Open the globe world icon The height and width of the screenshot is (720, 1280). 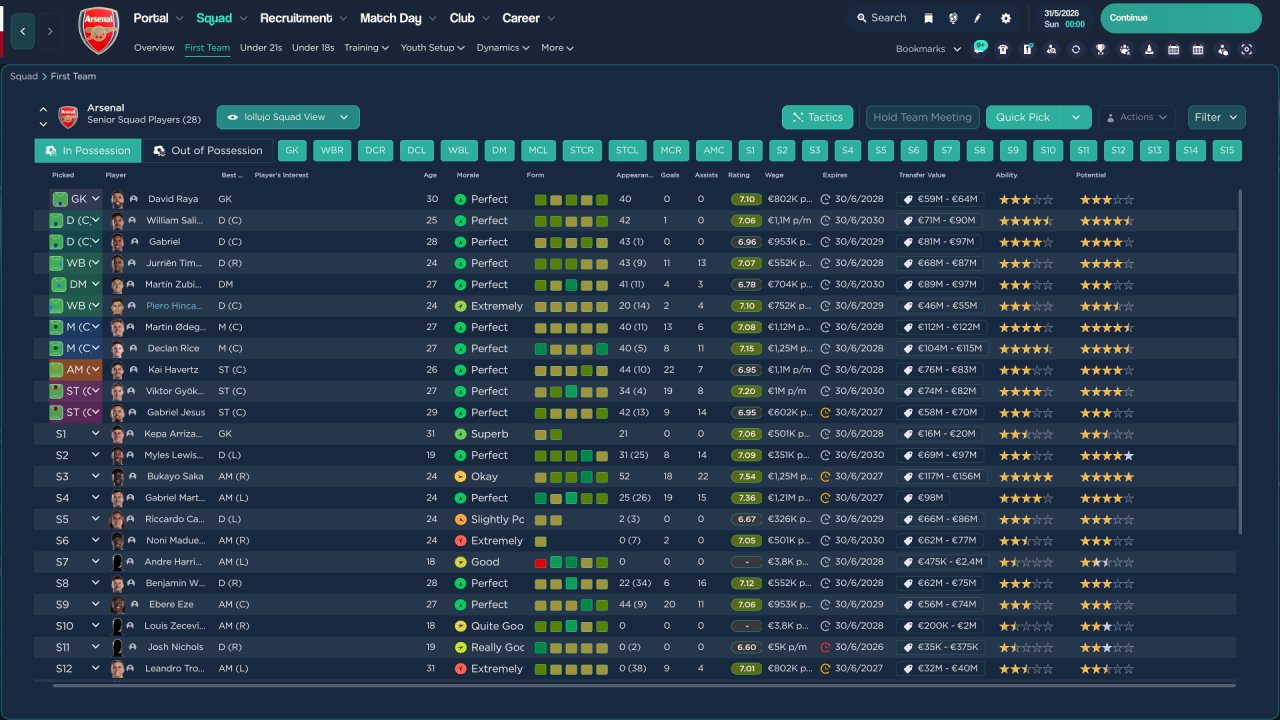point(953,18)
